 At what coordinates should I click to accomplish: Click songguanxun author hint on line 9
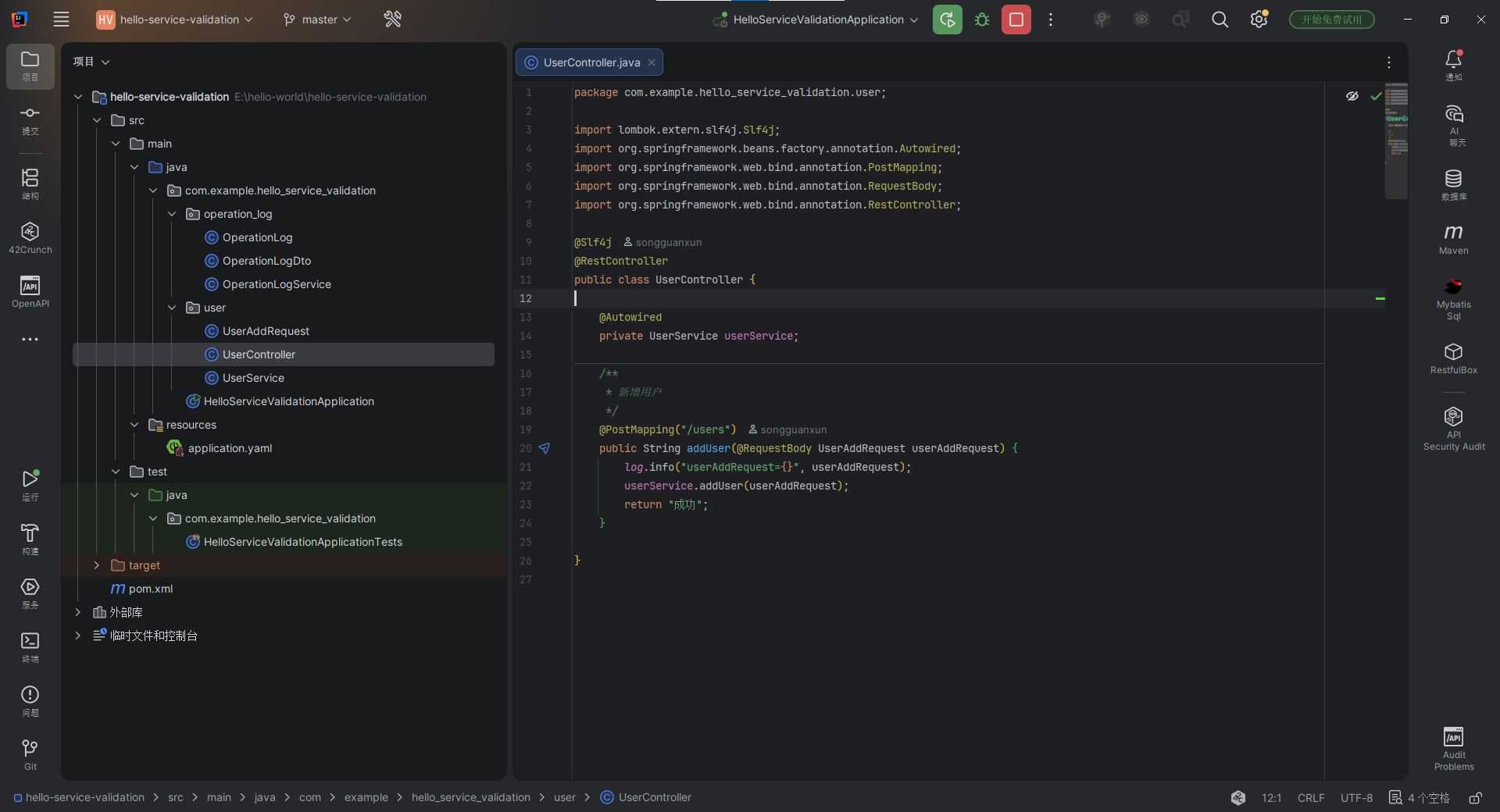click(x=662, y=242)
